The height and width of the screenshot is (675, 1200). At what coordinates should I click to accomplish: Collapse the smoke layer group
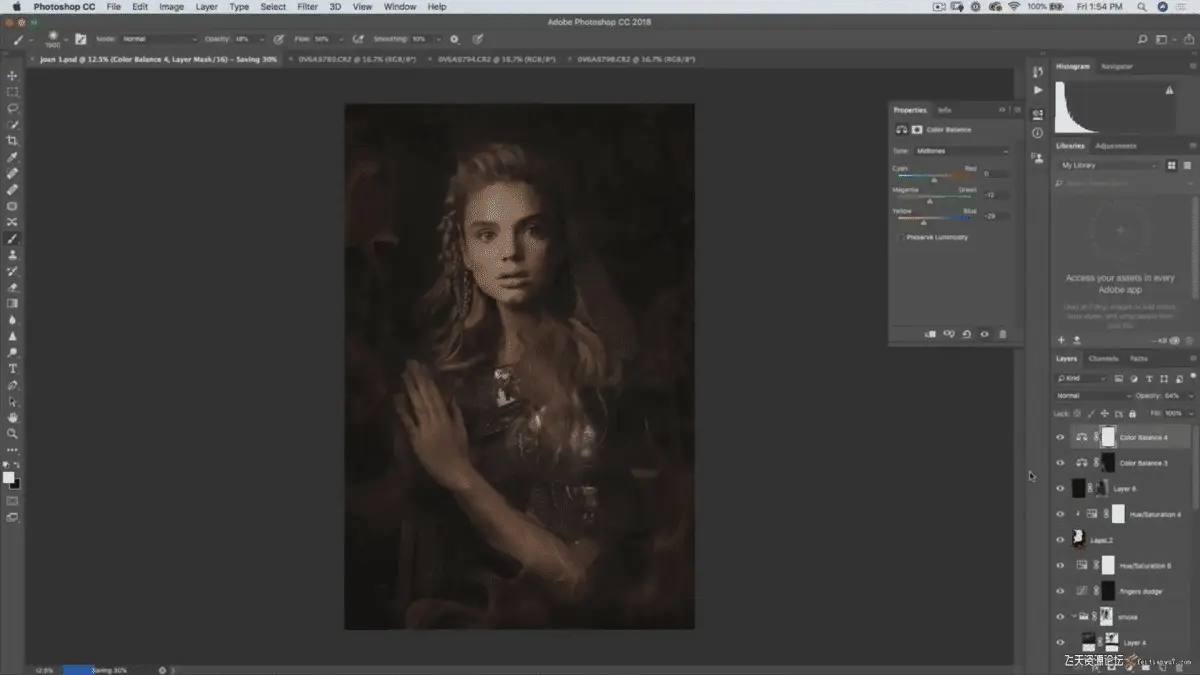pos(1073,617)
